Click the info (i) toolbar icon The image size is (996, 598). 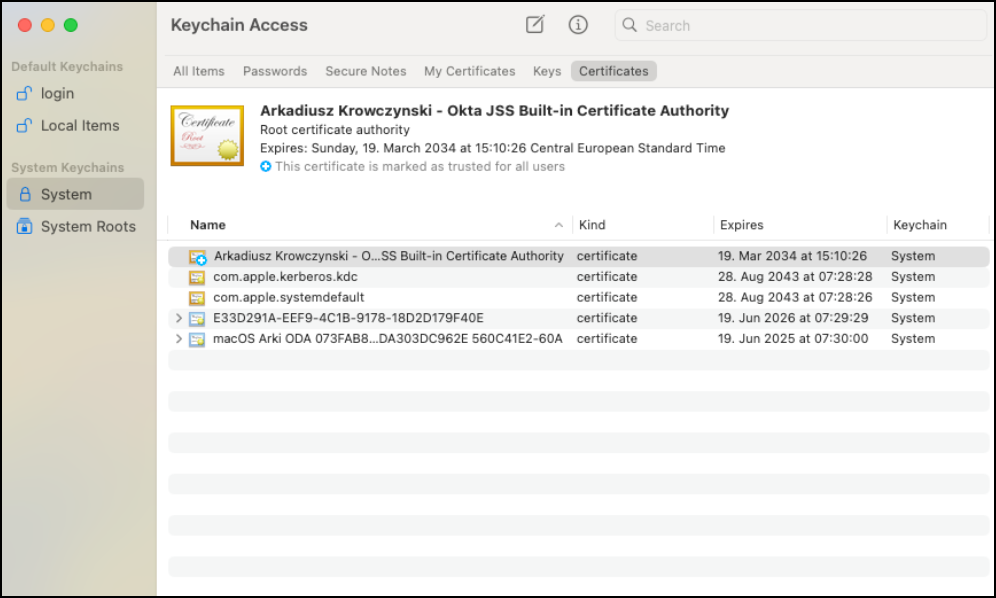point(578,25)
